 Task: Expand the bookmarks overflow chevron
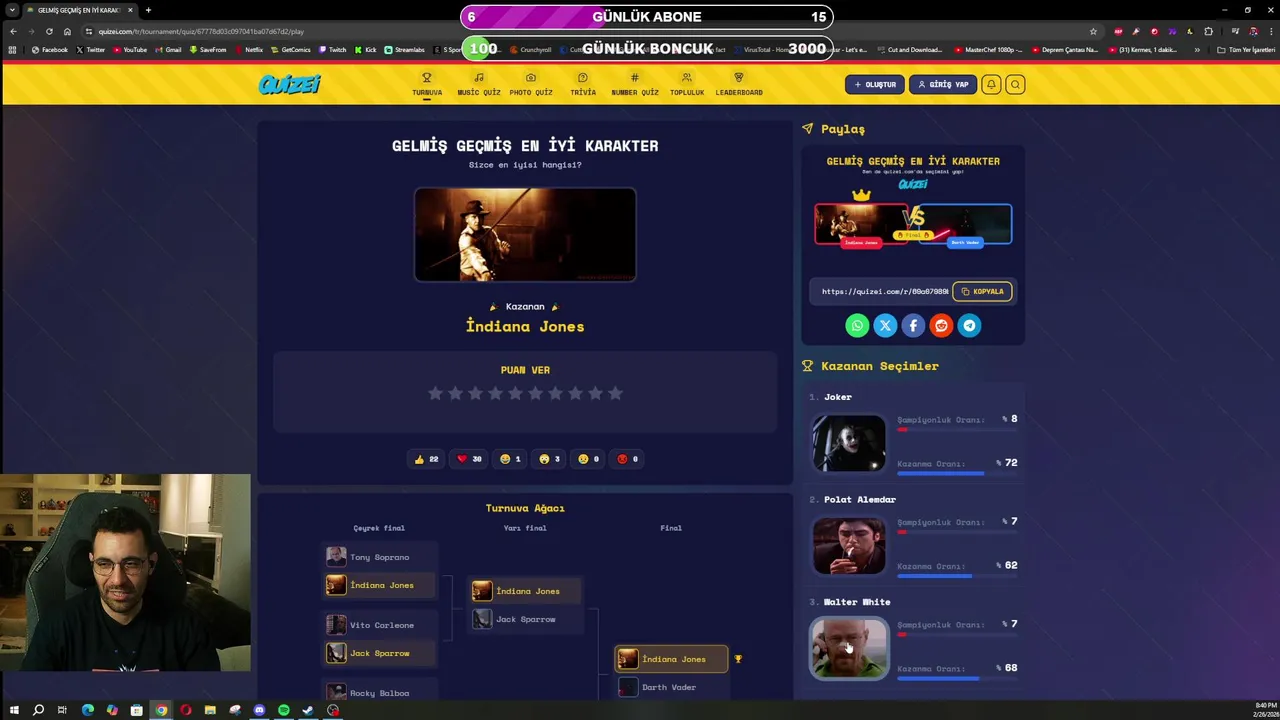(1197, 49)
